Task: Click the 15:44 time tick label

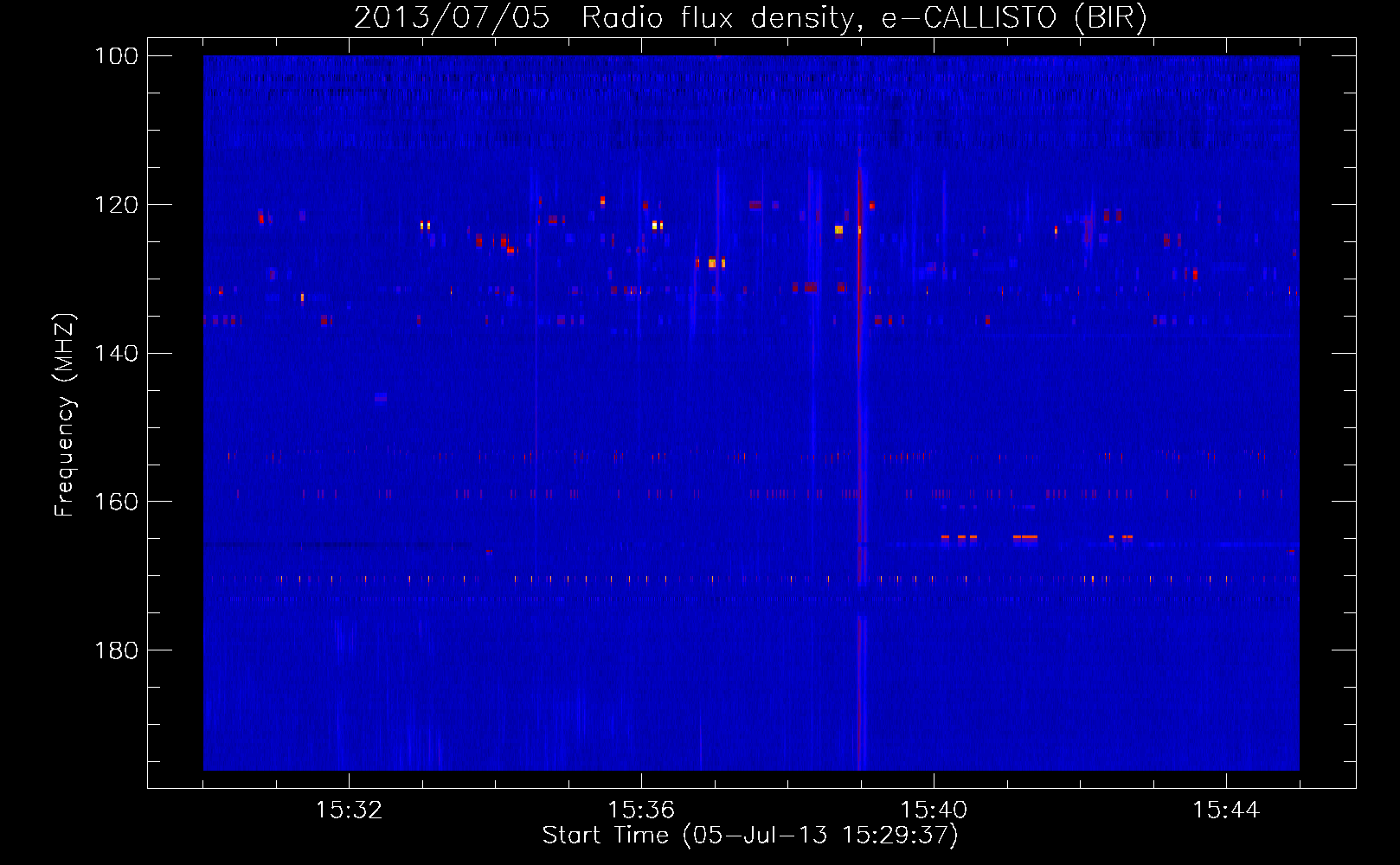Action: click(x=1226, y=810)
